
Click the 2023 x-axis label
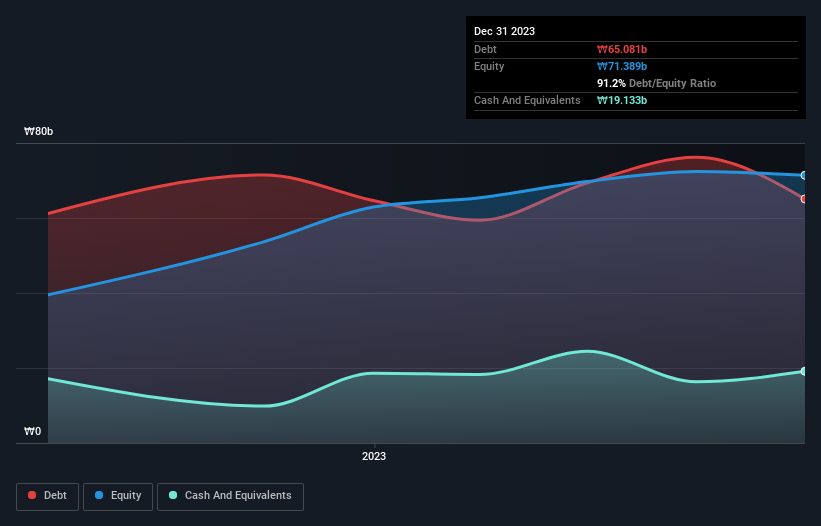pos(374,456)
